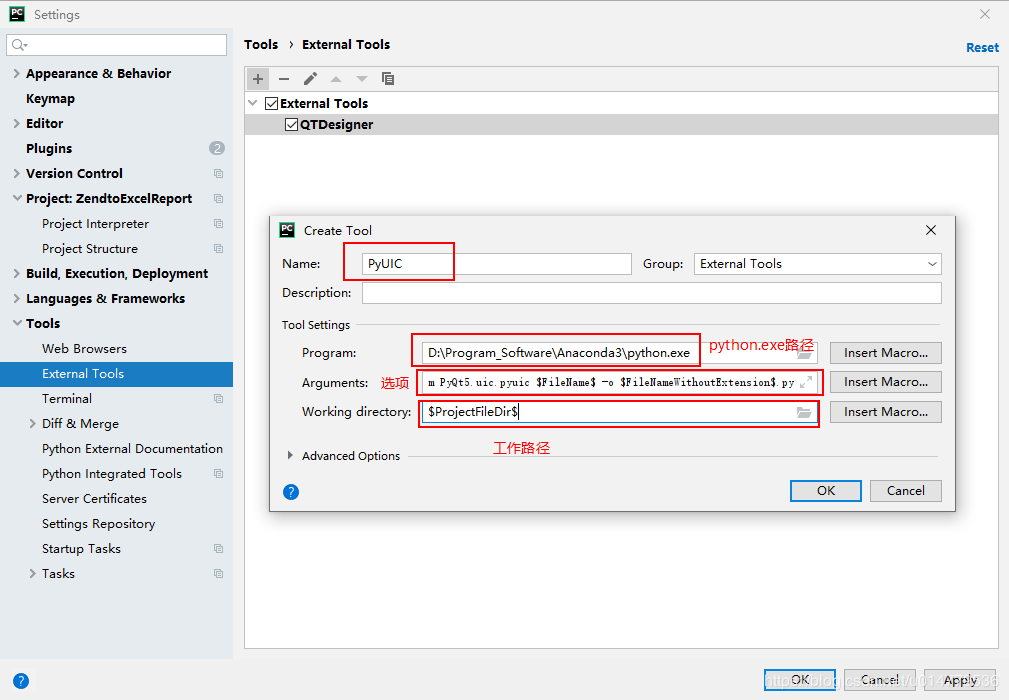The width and height of the screenshot is (1009, 700).
Task: Open Web Browsers settings page
Action: point(84,349)
